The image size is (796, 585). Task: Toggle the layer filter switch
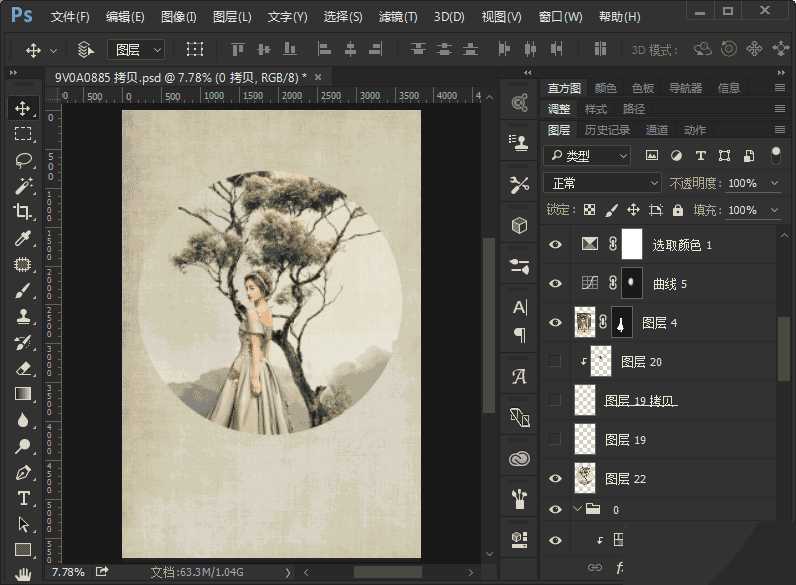point(775,155)
